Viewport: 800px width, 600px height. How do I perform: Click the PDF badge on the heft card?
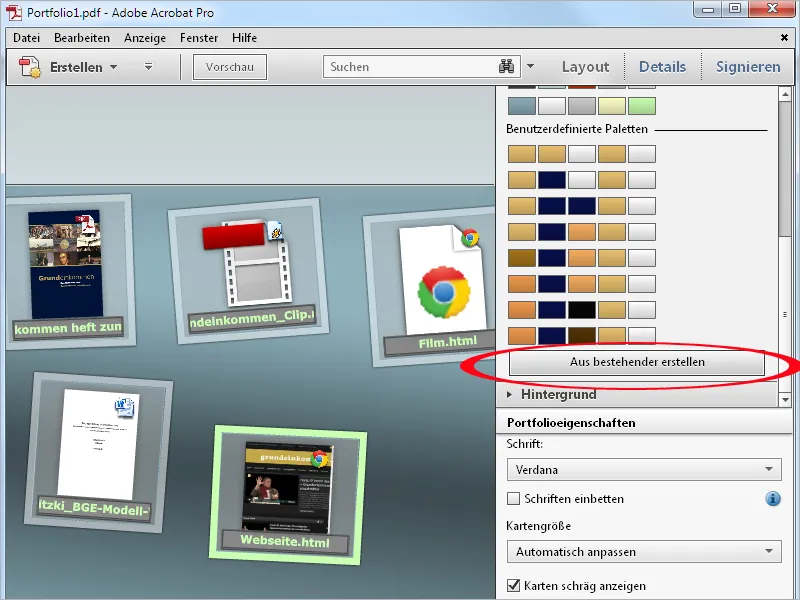(88, 224)
